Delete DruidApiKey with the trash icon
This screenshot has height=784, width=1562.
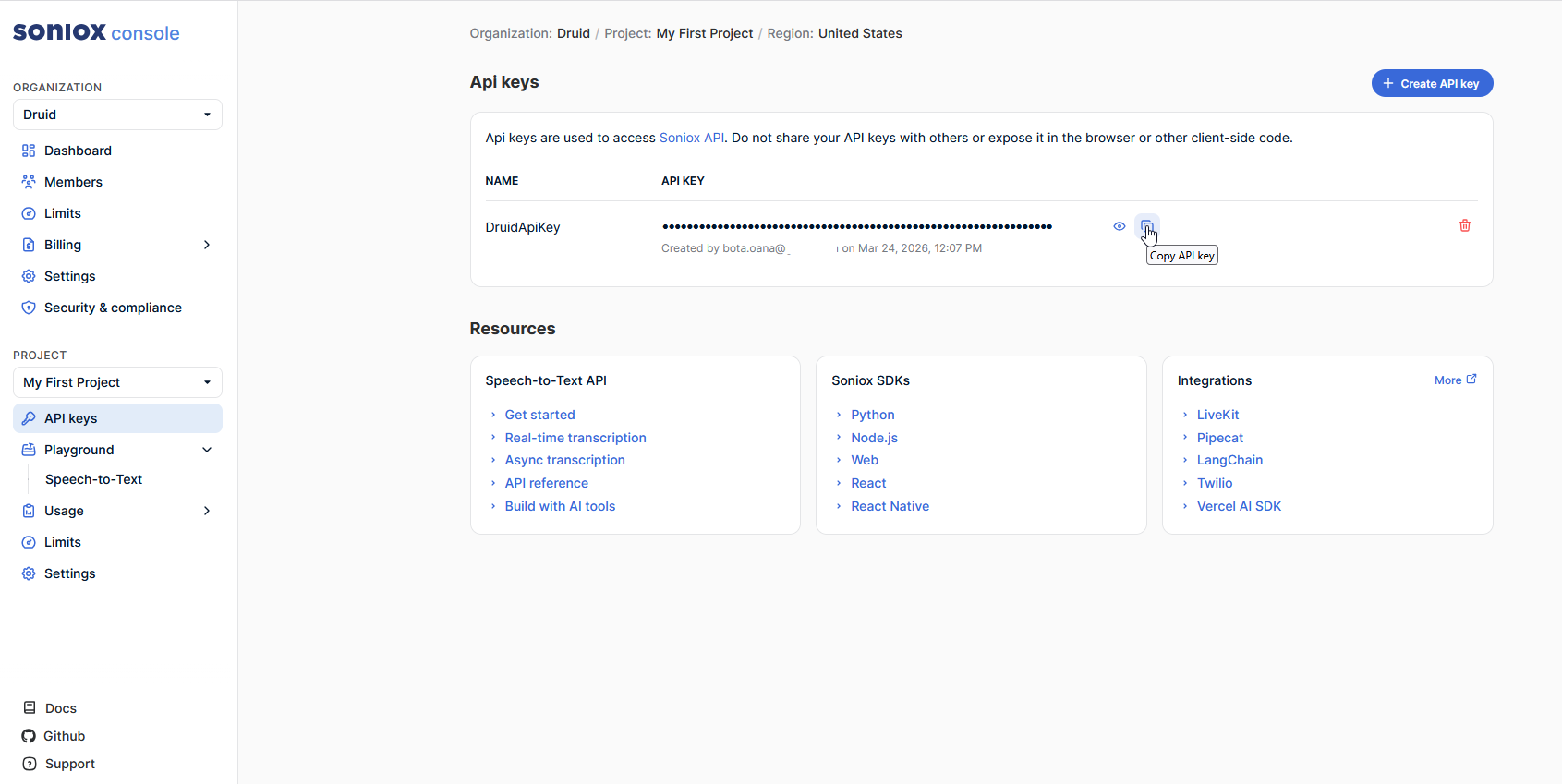click(1464, 226)
